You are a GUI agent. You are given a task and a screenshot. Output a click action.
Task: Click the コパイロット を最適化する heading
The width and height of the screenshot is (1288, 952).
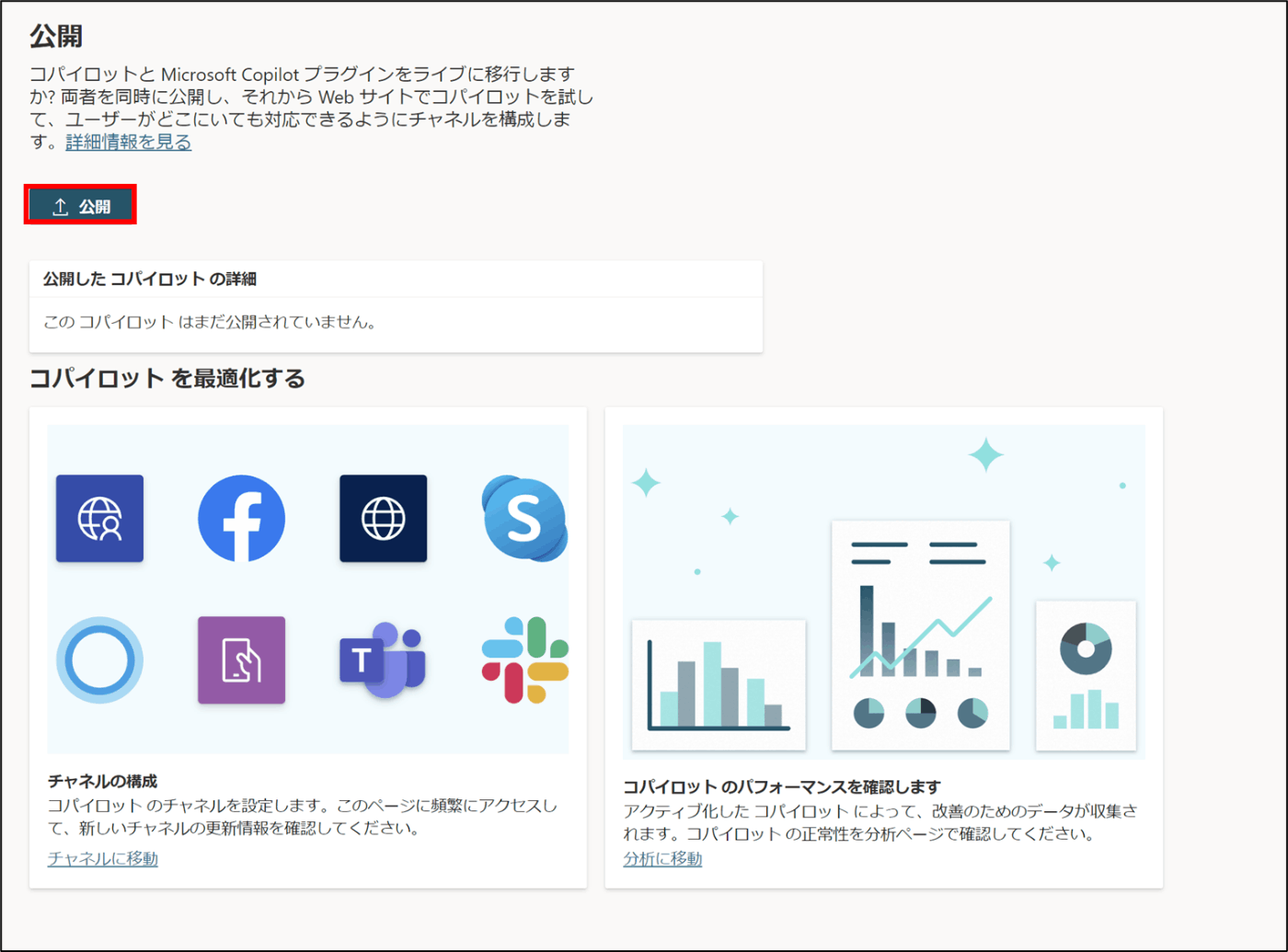tap(167, 378)
